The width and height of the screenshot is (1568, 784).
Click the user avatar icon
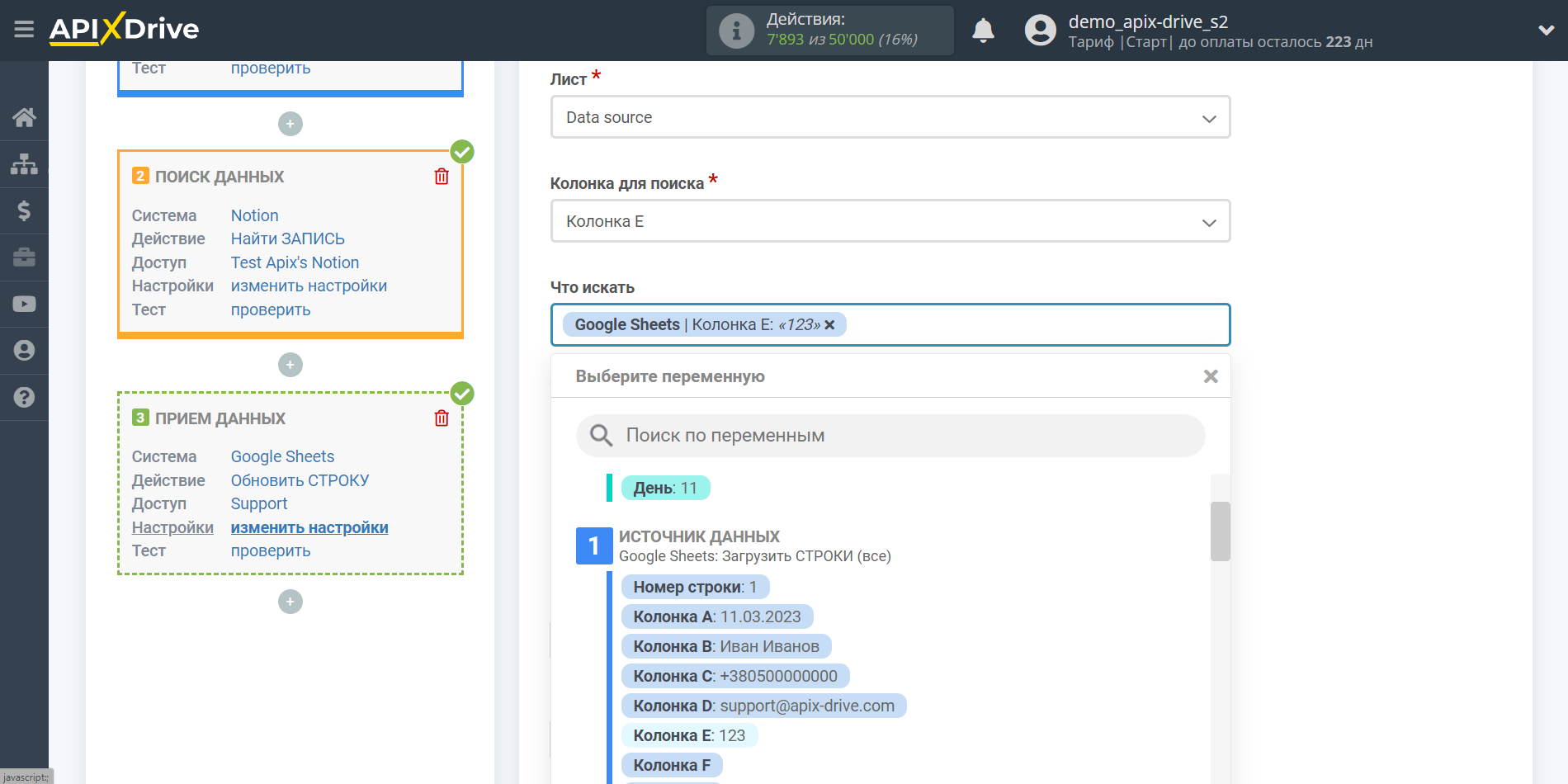point(1040,31)
